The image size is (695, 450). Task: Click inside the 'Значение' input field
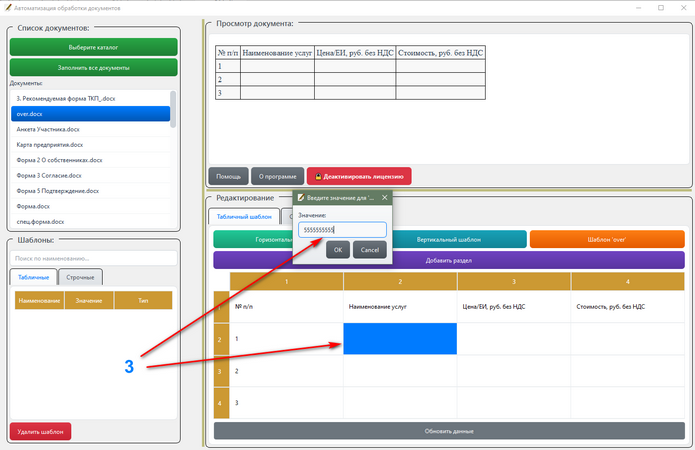click(x=342, y=230)
